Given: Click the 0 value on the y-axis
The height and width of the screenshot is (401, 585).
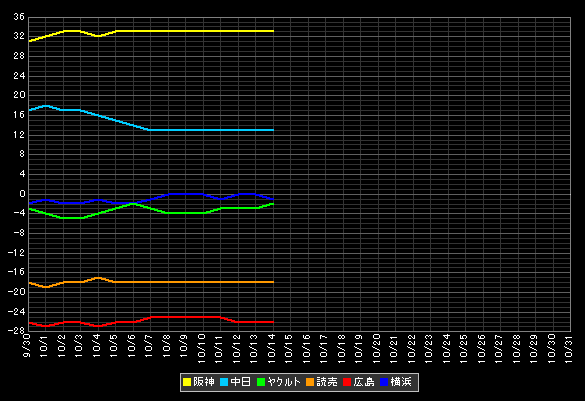Looking at the screenshot, I should 22,194.
